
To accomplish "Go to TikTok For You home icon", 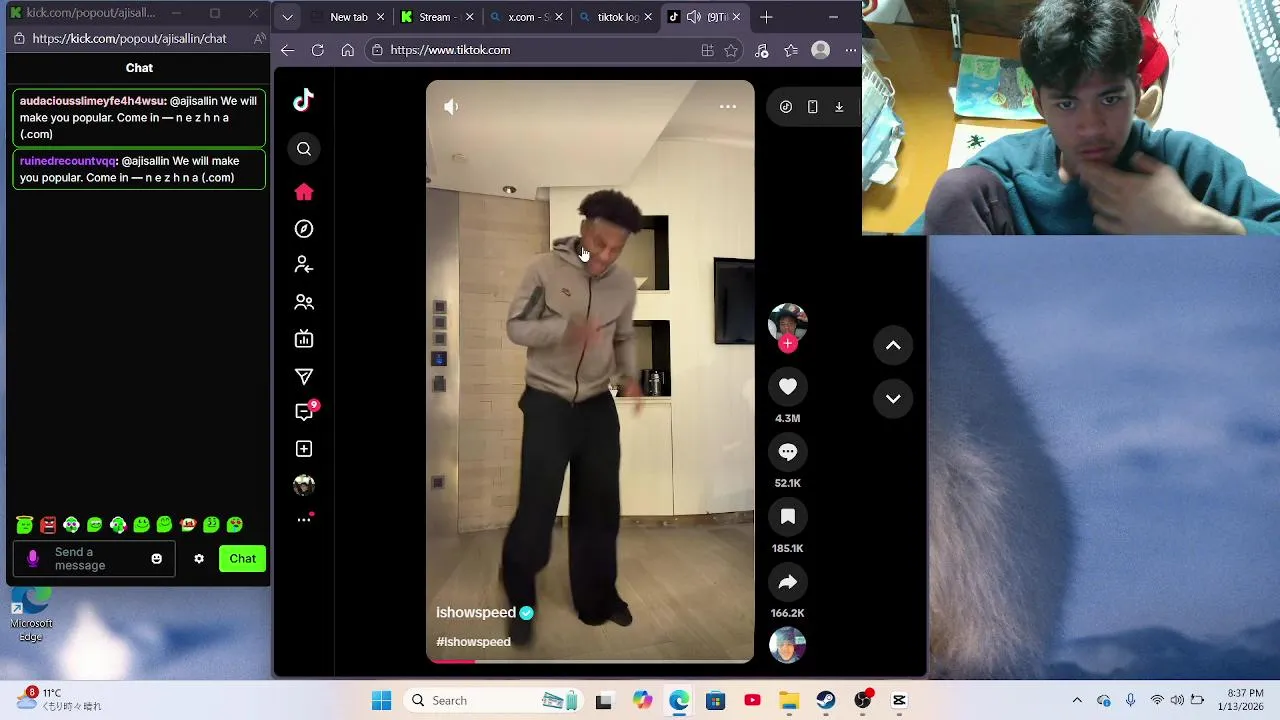I will [x=304, y=191].
